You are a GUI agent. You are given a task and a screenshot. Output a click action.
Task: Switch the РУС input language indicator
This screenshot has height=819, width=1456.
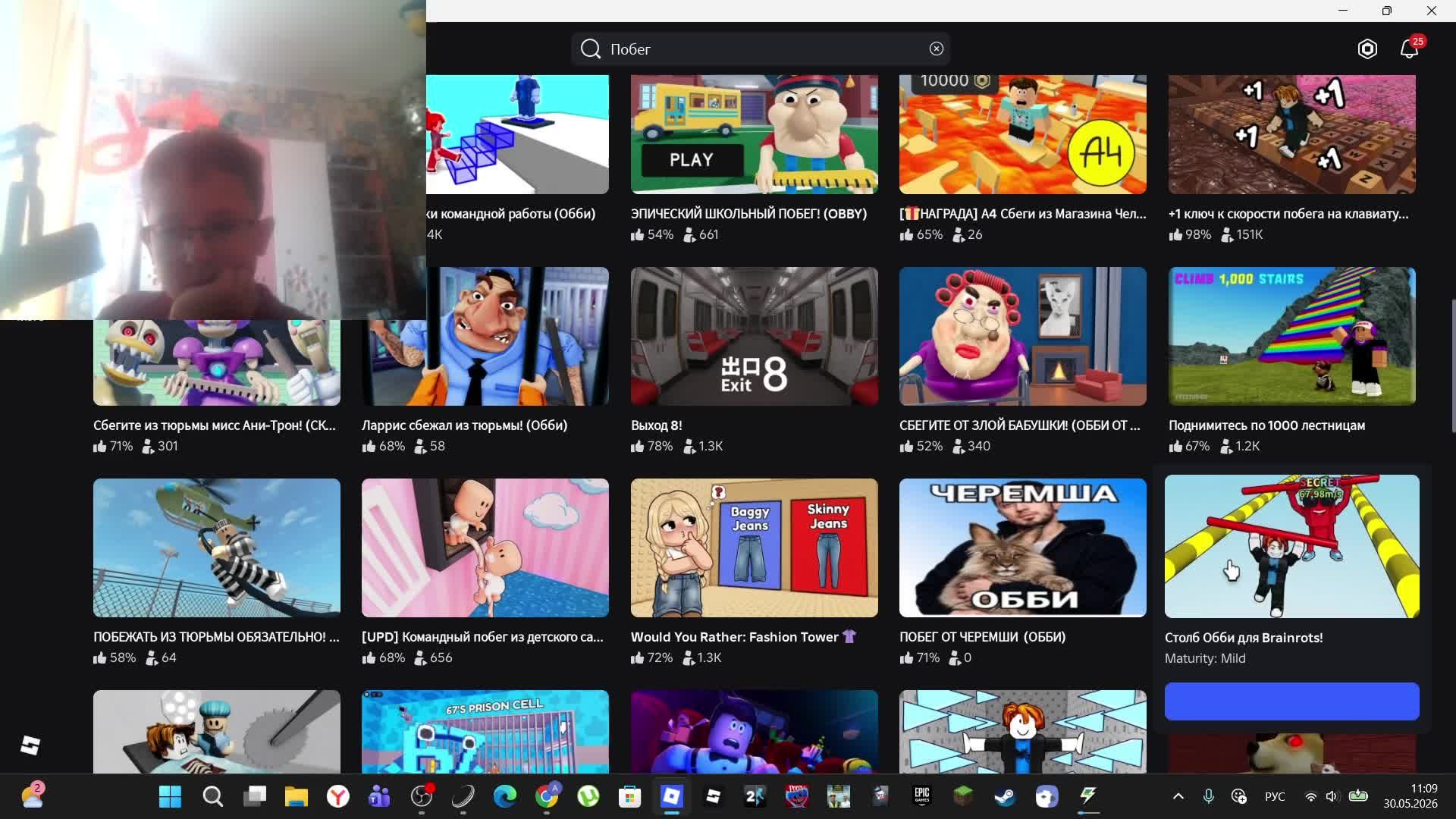[x=1275, y=796]
